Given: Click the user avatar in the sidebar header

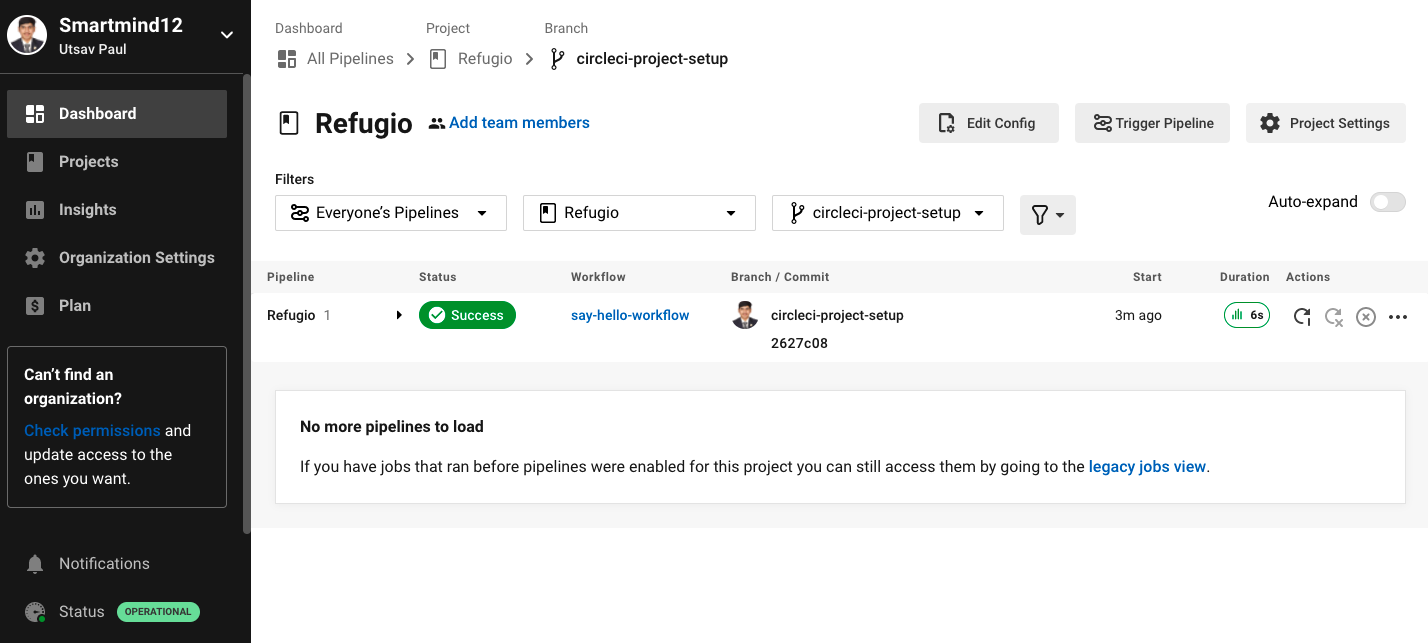Looking at the screenshot, I should [x=28, y=35].
